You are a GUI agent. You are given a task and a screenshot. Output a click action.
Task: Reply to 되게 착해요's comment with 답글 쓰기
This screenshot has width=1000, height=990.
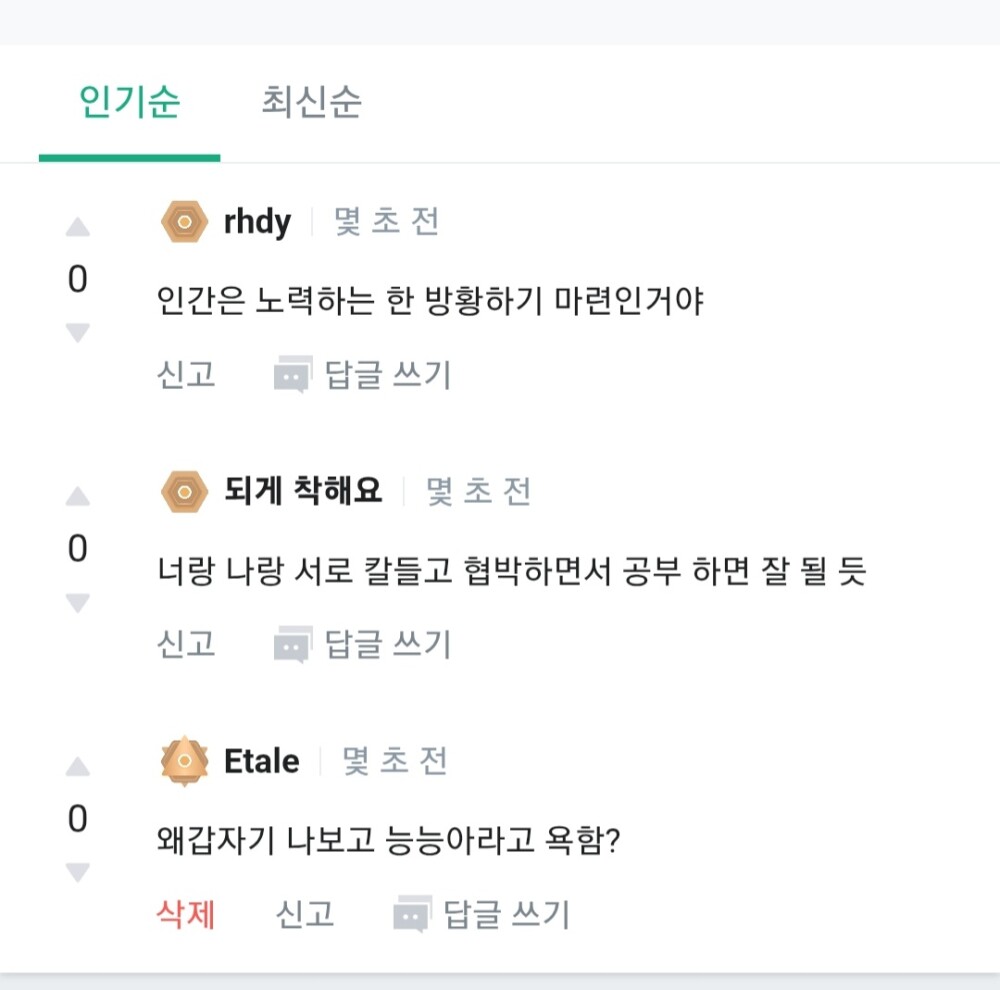[363, 645]
